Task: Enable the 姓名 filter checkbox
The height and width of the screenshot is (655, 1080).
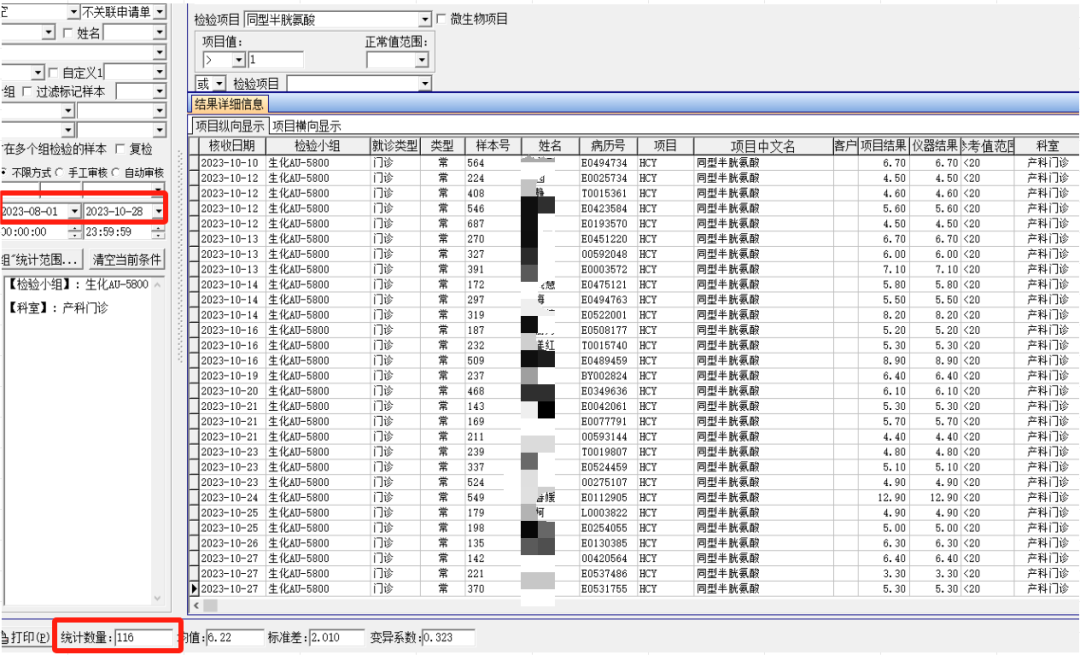Action: pyautogui.click(x=68, y=32)
